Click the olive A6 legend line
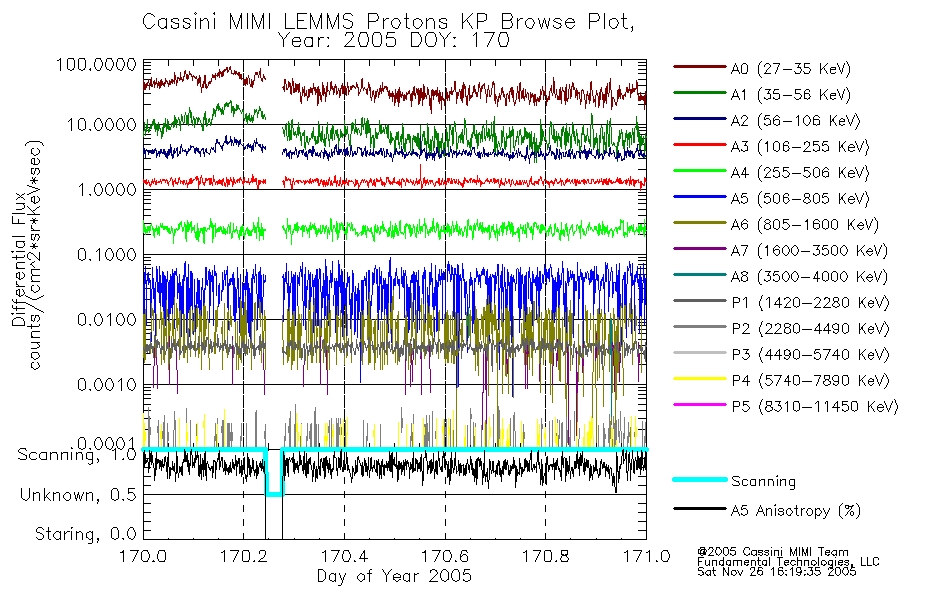This screenshot has height=600, width=950. pos(700,223)
